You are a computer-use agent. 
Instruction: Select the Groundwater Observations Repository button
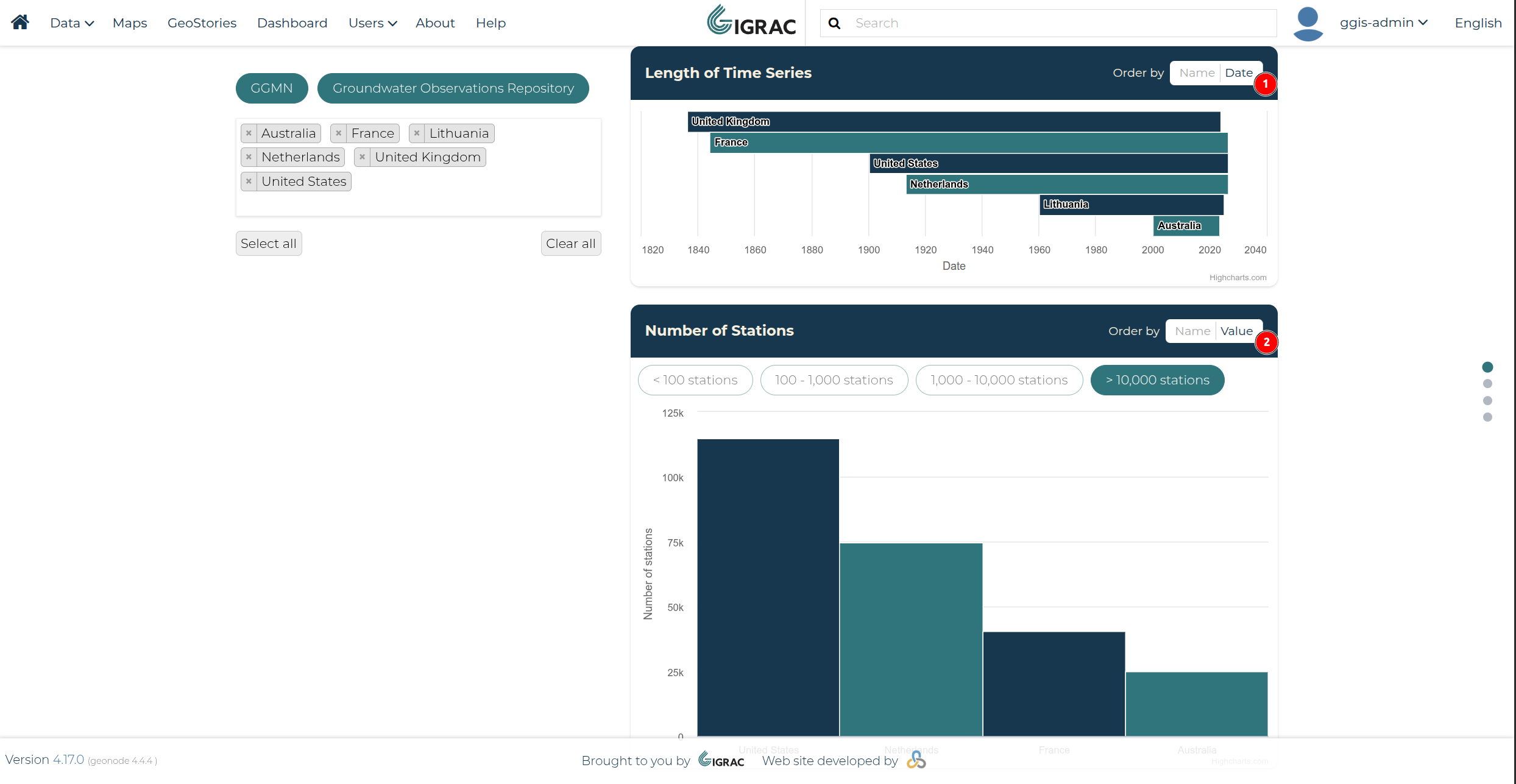[453, 88]
